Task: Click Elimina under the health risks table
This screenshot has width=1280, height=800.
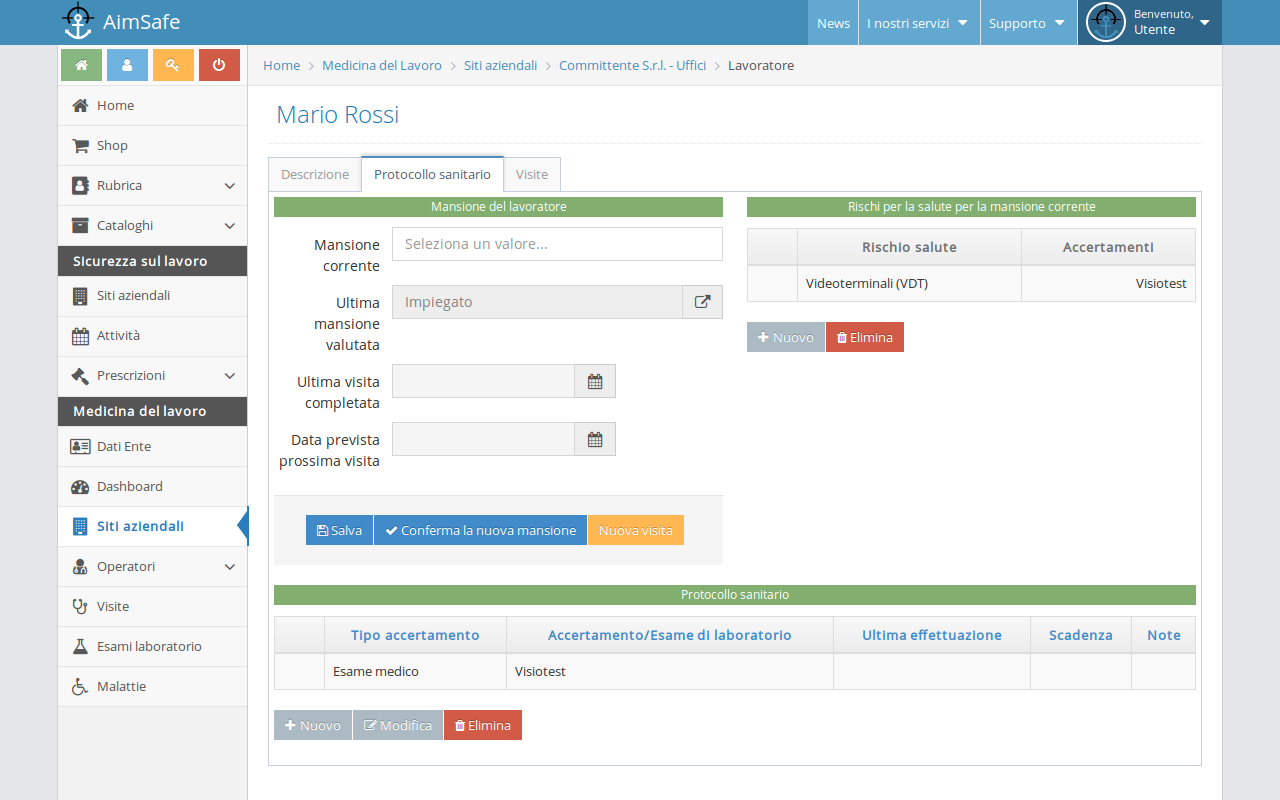Action: (865, 337)
